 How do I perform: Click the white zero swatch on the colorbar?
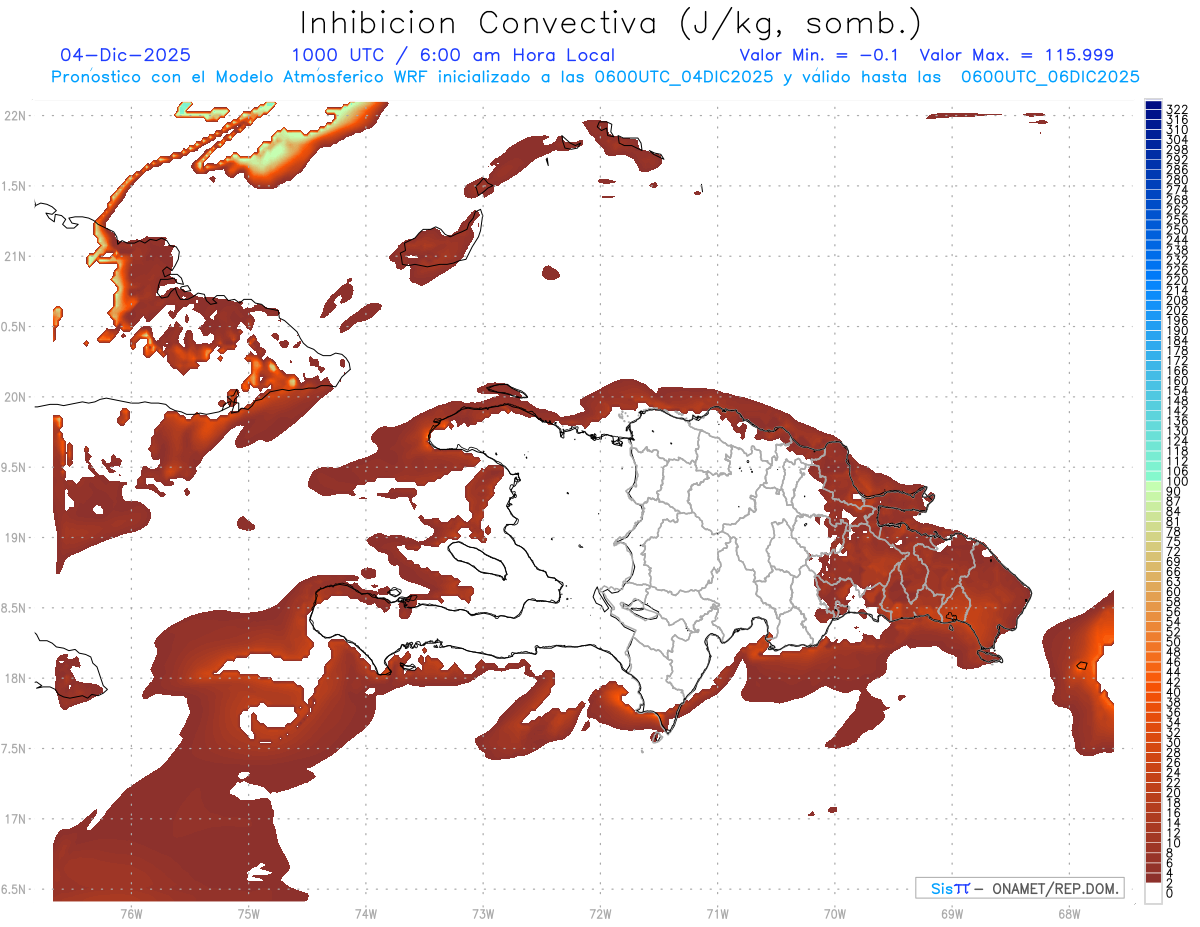(1153, 893)
